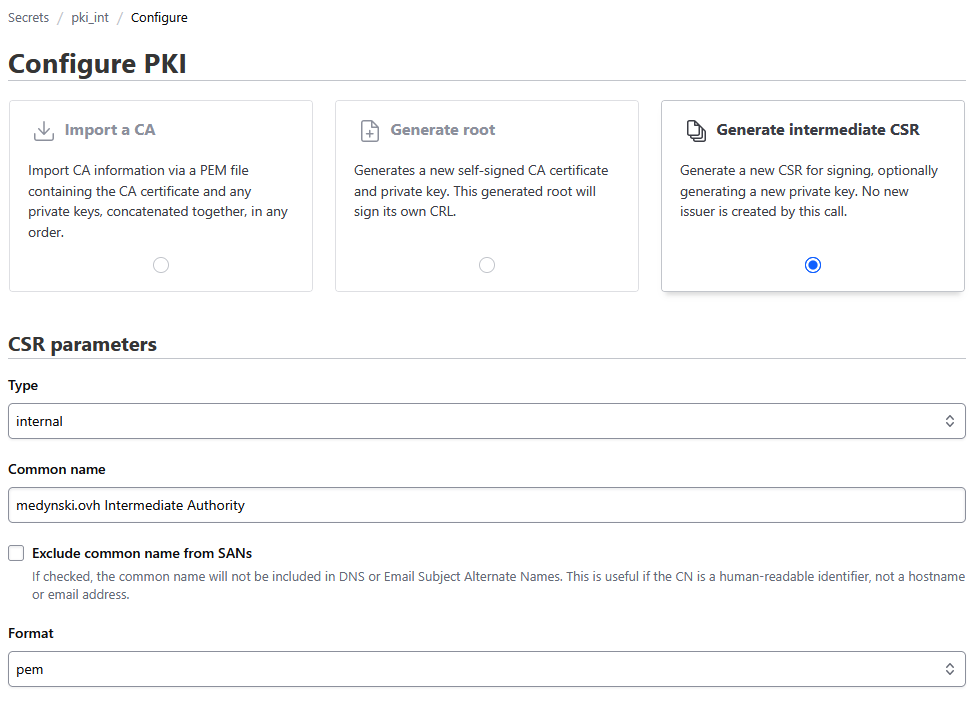Click the chevron arrows on the Type select
This screenshot has width=977, height=701.
[x=950, y=421]
